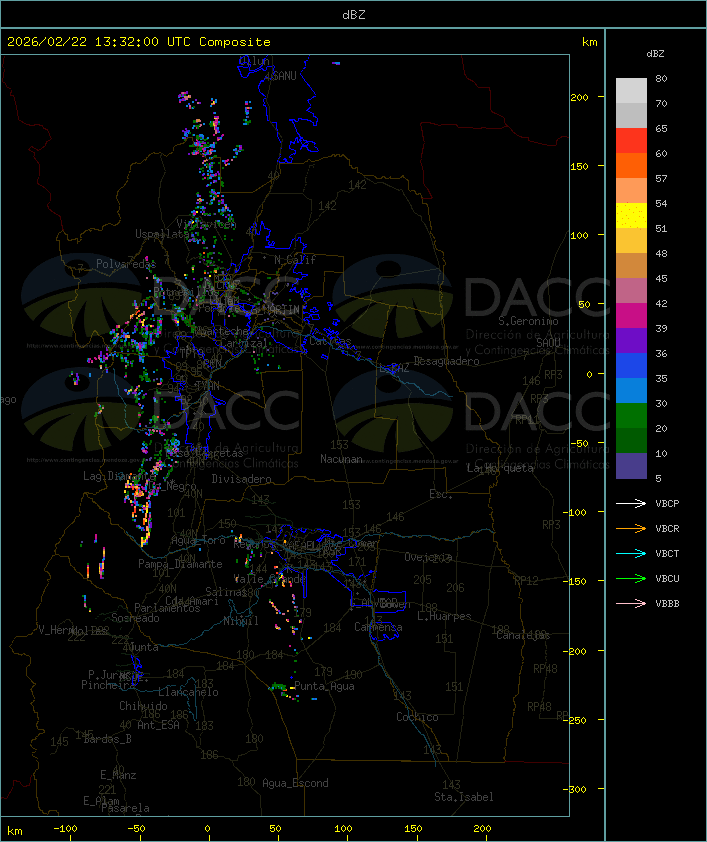Image resolution: width=707 pixels, height=842 pixels.
Task: Pick the gray 70-65 dBZ swatch
Action: [631, 115]
